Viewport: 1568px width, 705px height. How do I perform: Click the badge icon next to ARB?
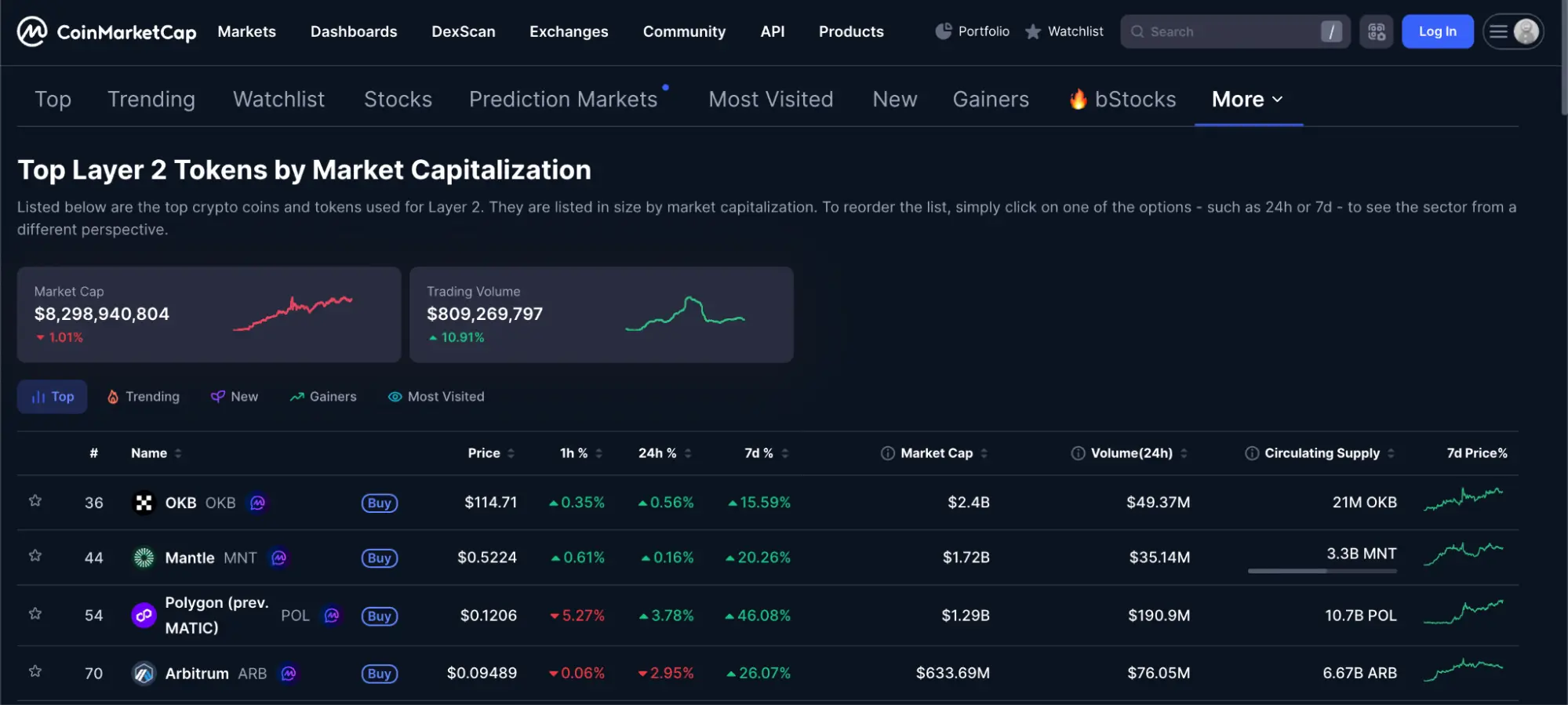(x=289, y=674)
